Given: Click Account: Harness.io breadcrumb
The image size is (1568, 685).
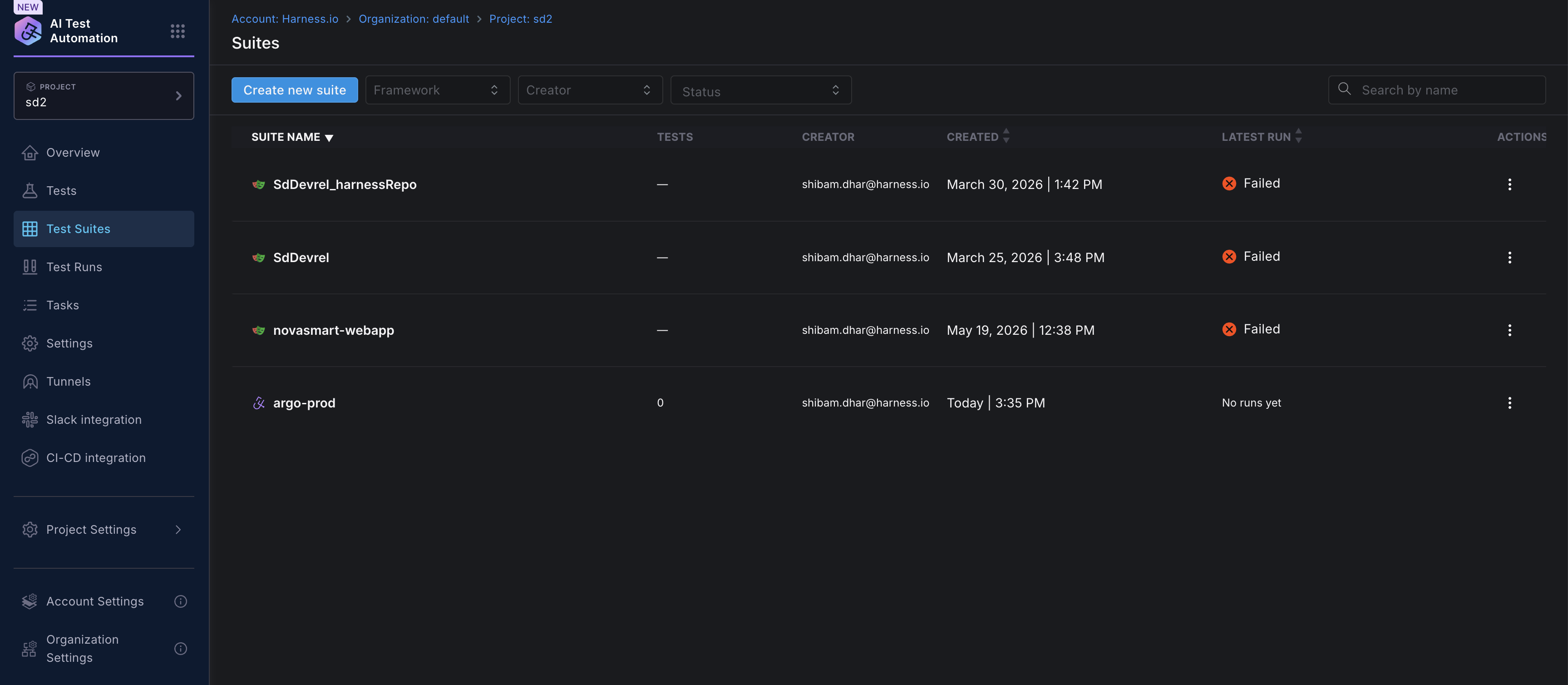Looking at the screenshot, I should coord(285,19).
